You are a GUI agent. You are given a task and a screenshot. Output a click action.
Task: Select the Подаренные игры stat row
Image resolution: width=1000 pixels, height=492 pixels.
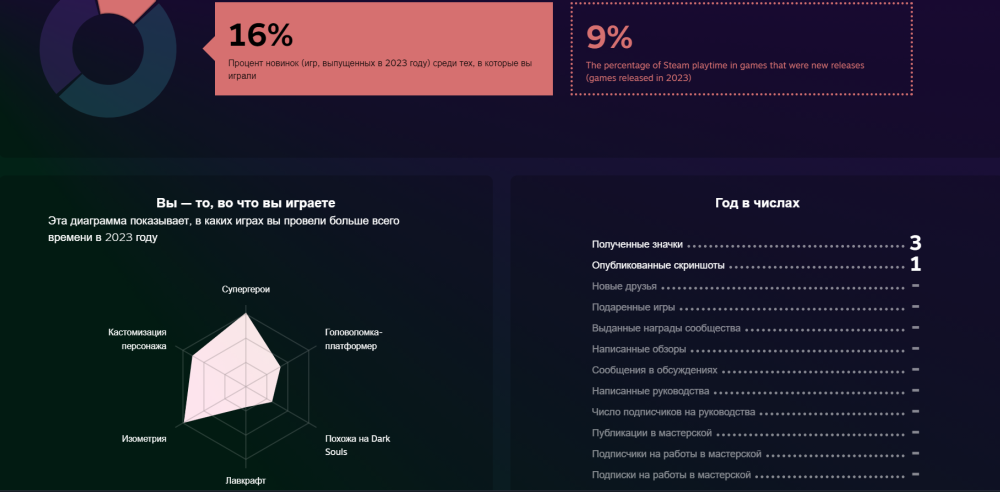[x=633, y=308]
